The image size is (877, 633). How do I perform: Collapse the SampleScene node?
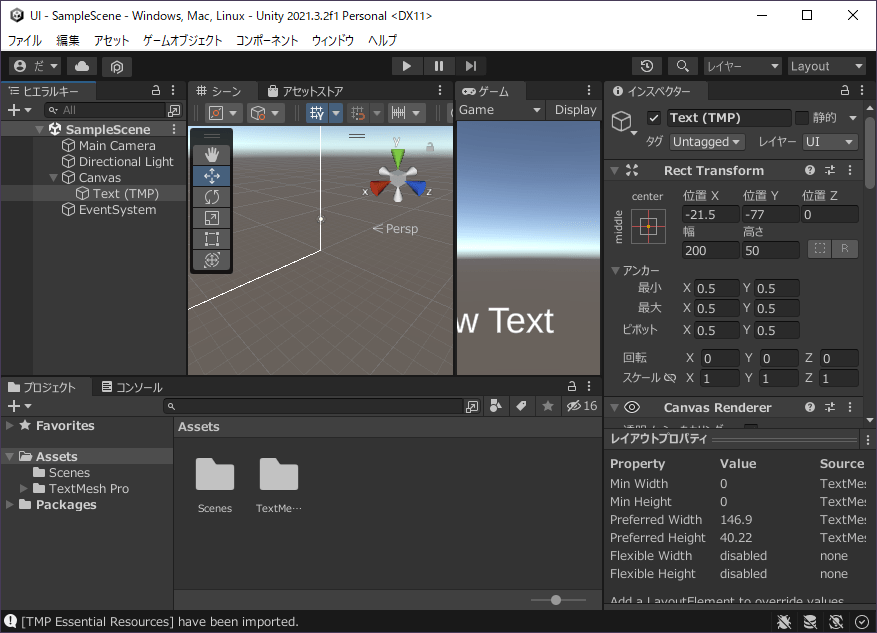click(x=39, y=130)
